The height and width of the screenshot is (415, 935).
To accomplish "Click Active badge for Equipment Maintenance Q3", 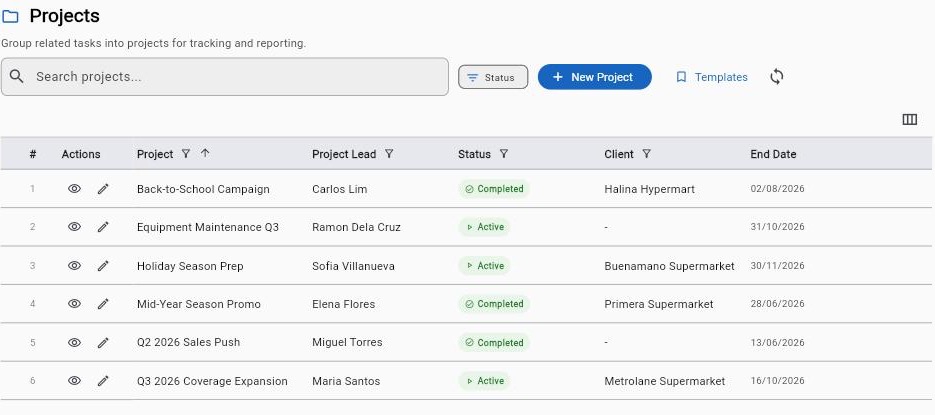I will point(484,227).
